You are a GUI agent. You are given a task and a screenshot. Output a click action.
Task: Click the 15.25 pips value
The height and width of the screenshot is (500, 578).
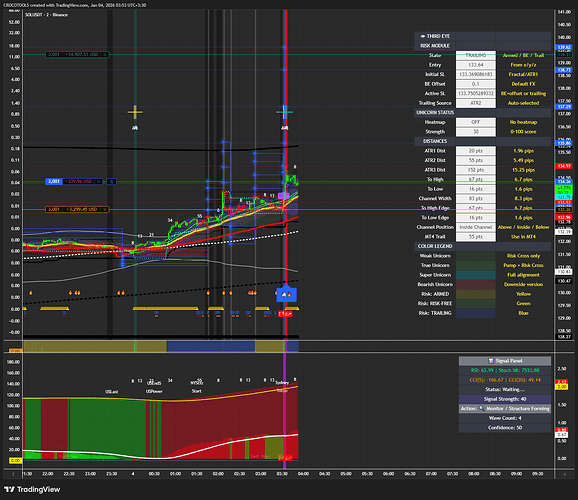coord(523,170)
